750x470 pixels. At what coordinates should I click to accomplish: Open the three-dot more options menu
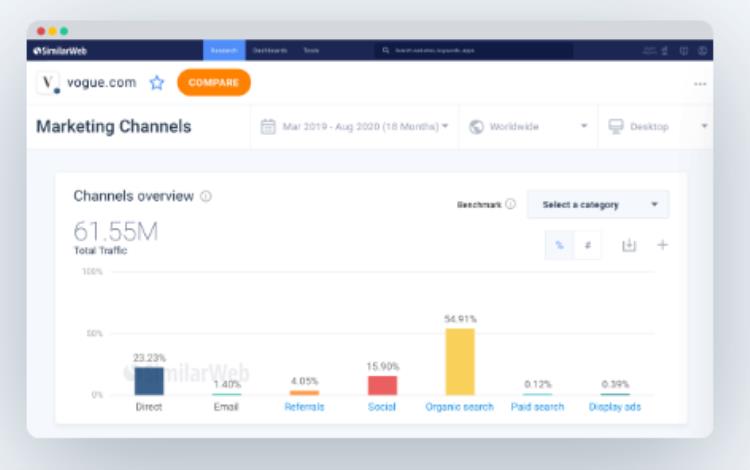pyautogui.click(x=700, y=84)
